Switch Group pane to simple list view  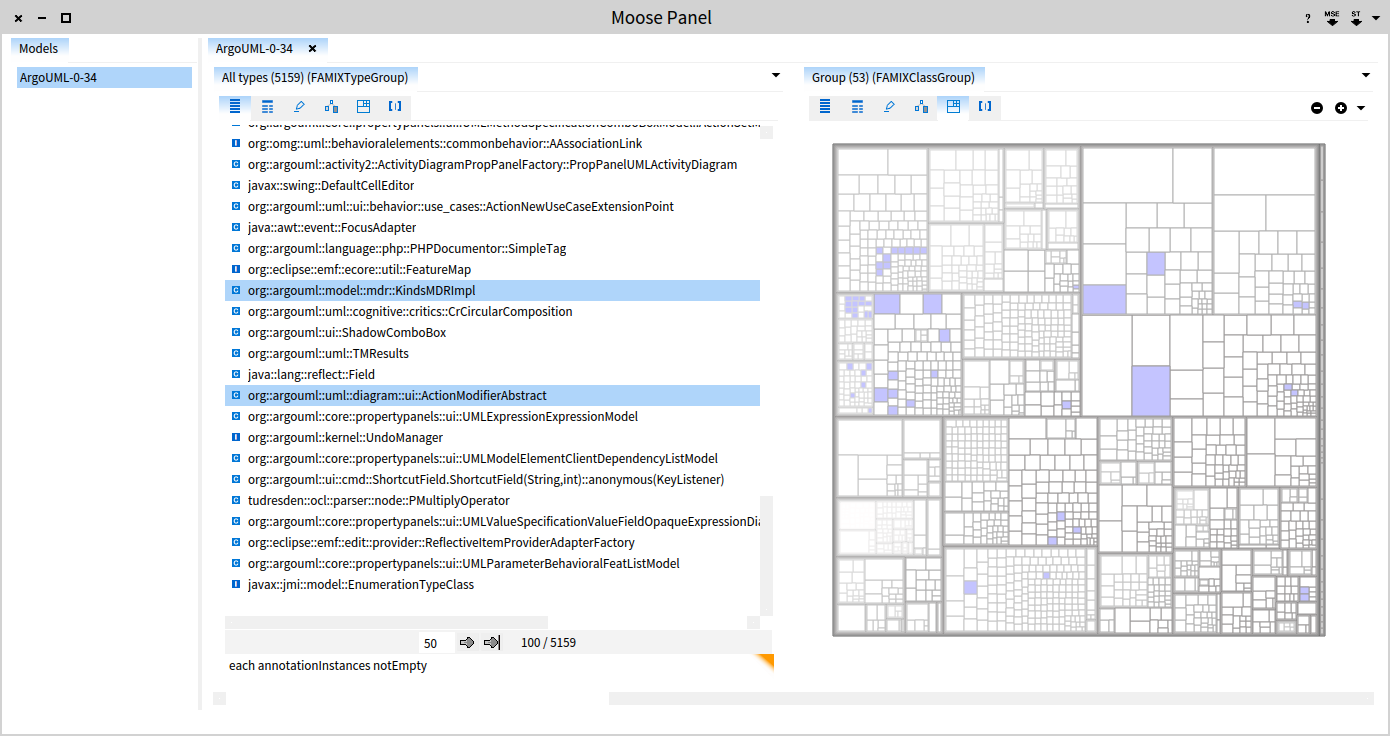[825, 106]
